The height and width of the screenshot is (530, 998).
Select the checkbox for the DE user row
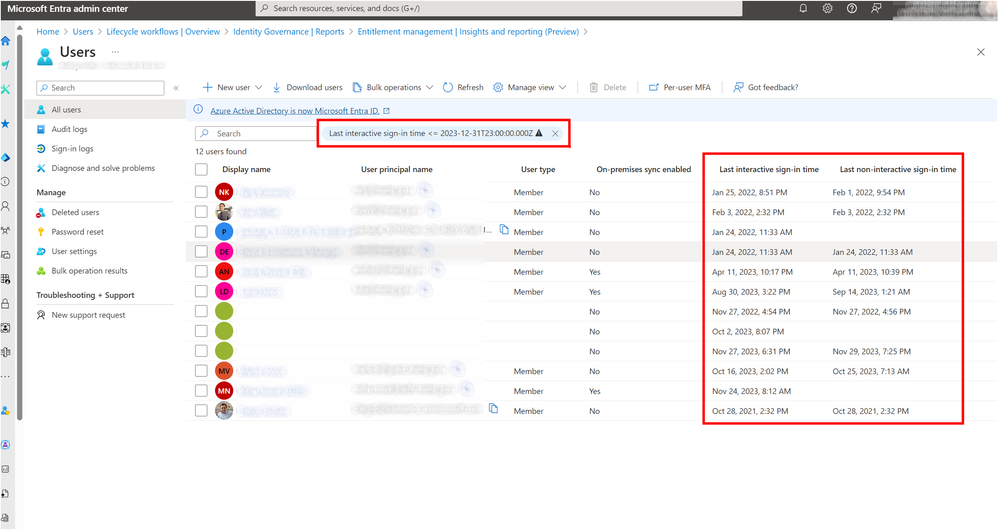pyautogui.click(x=201, y=251)
